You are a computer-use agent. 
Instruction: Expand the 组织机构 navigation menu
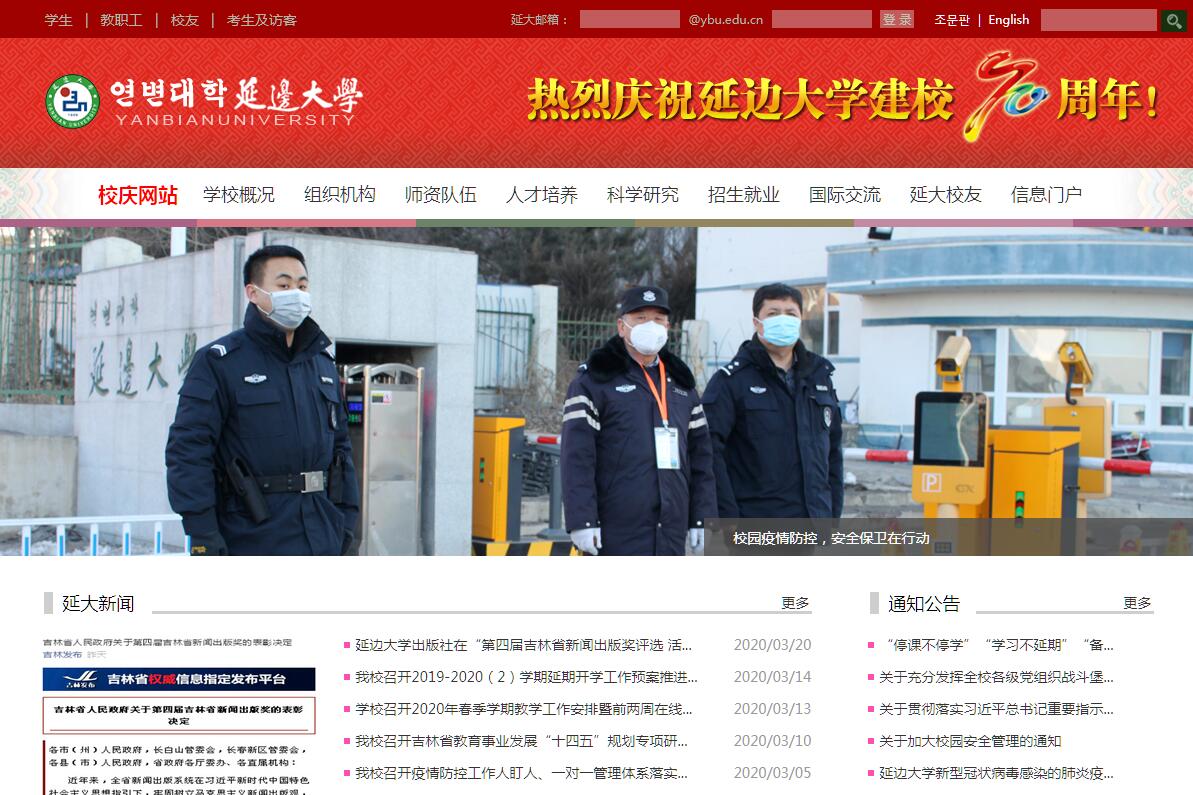[340, 195]
